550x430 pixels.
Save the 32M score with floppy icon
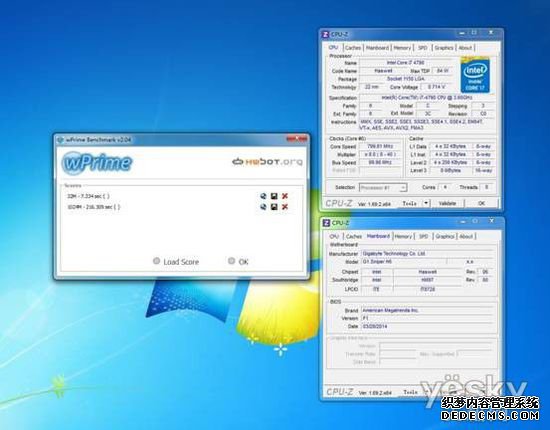pos(274,196)
